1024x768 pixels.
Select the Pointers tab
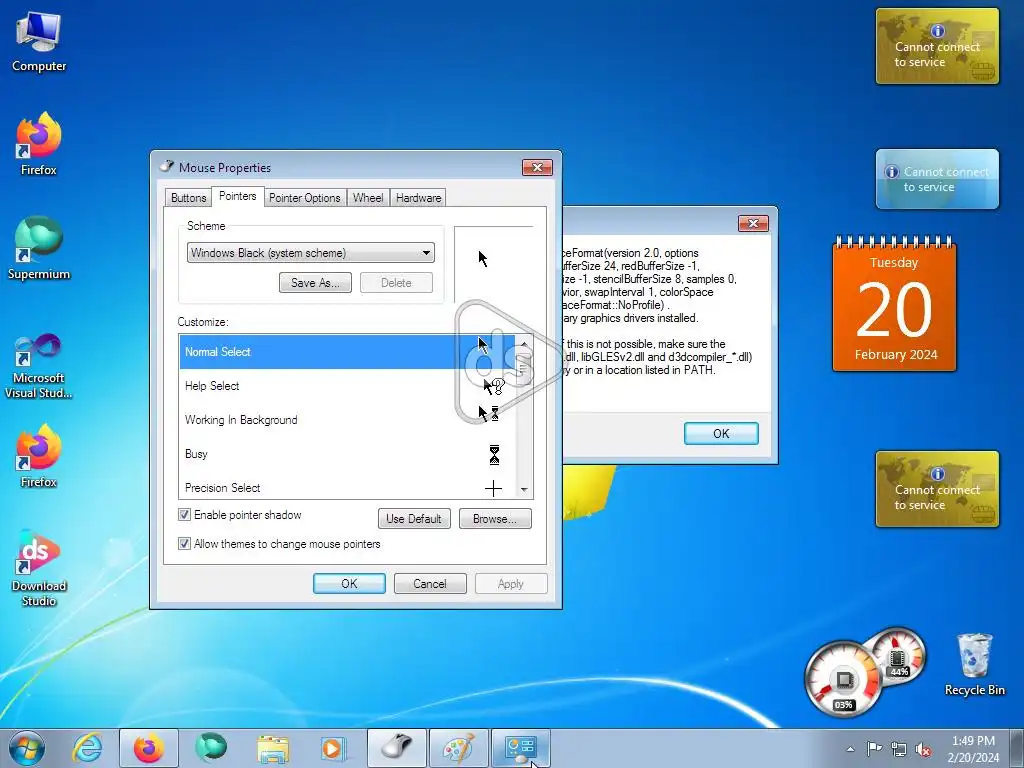click(238, 196)
